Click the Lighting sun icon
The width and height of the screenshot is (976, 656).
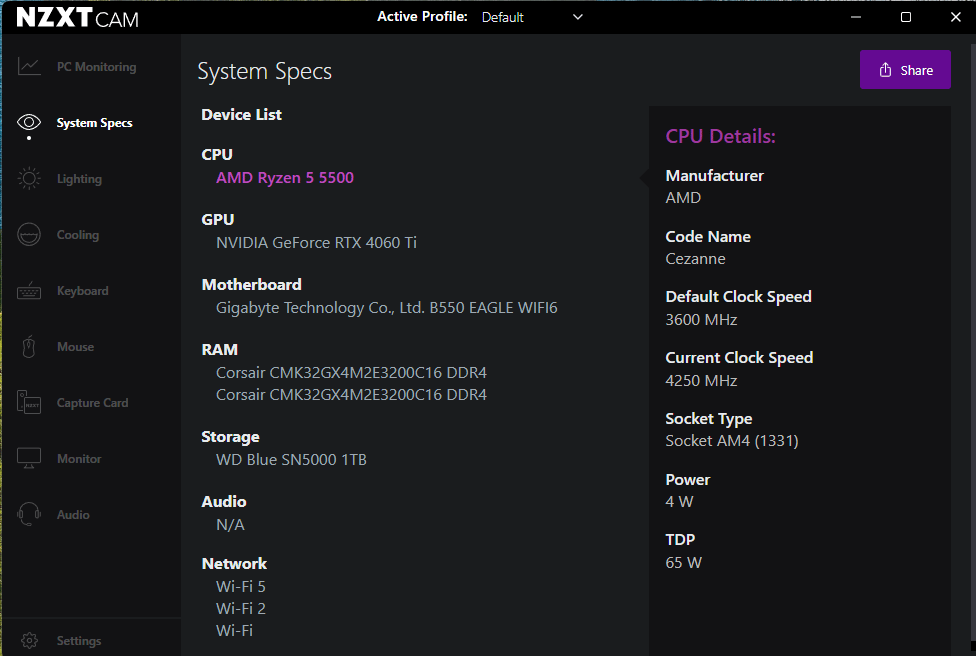coord(29,179)
